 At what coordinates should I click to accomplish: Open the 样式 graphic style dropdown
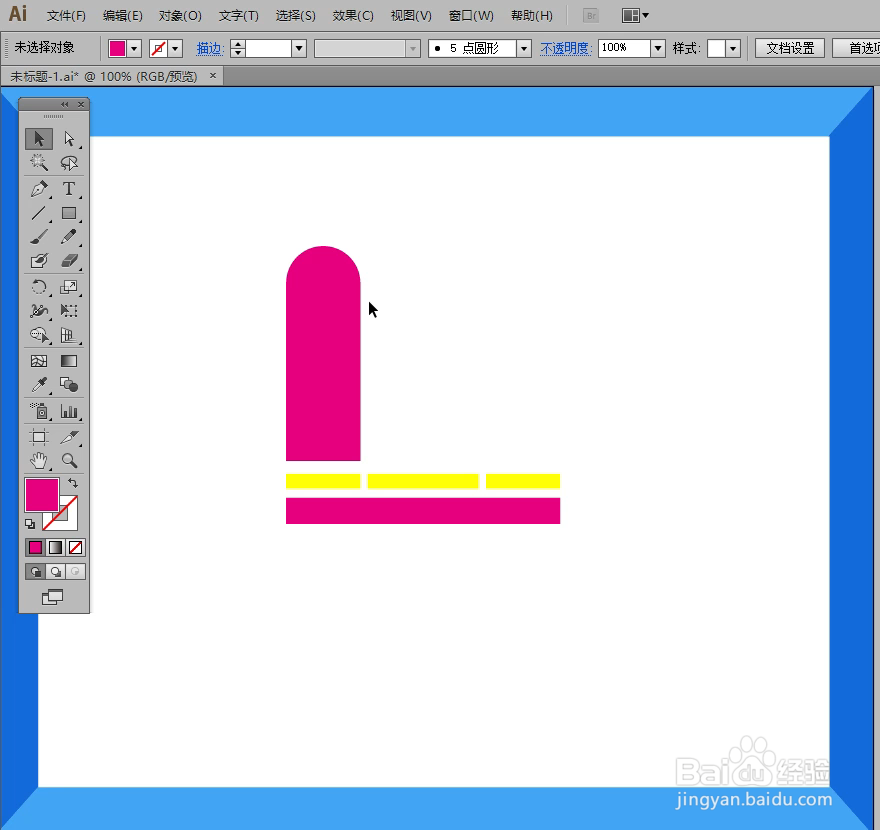pos(733,49)
